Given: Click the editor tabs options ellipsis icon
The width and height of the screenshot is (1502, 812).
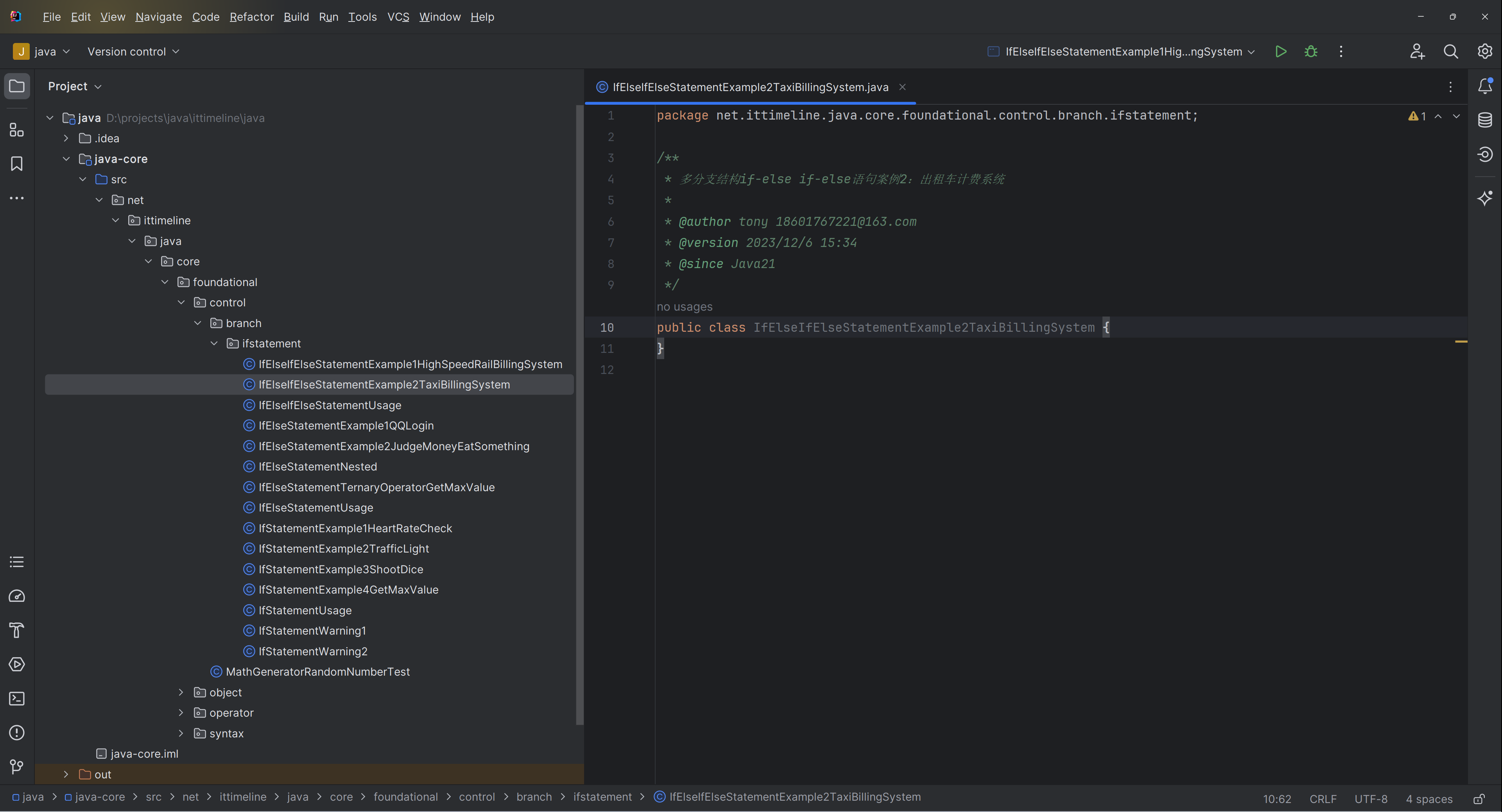Looking at the screenshot, I should click(x=1450, y=87).
